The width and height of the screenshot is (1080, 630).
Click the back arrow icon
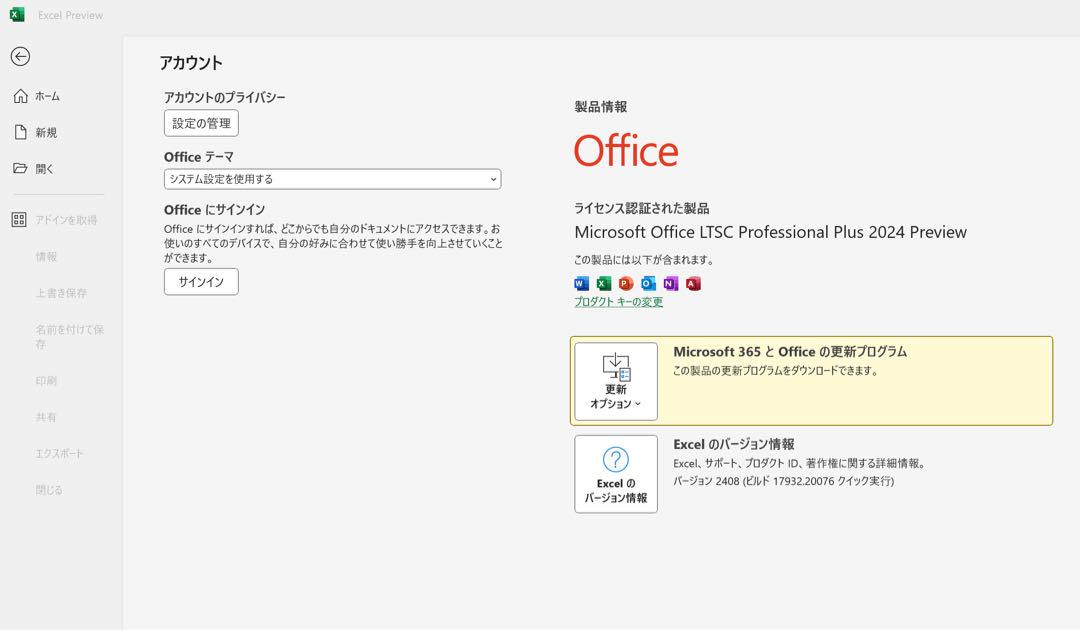coord(20,56)
